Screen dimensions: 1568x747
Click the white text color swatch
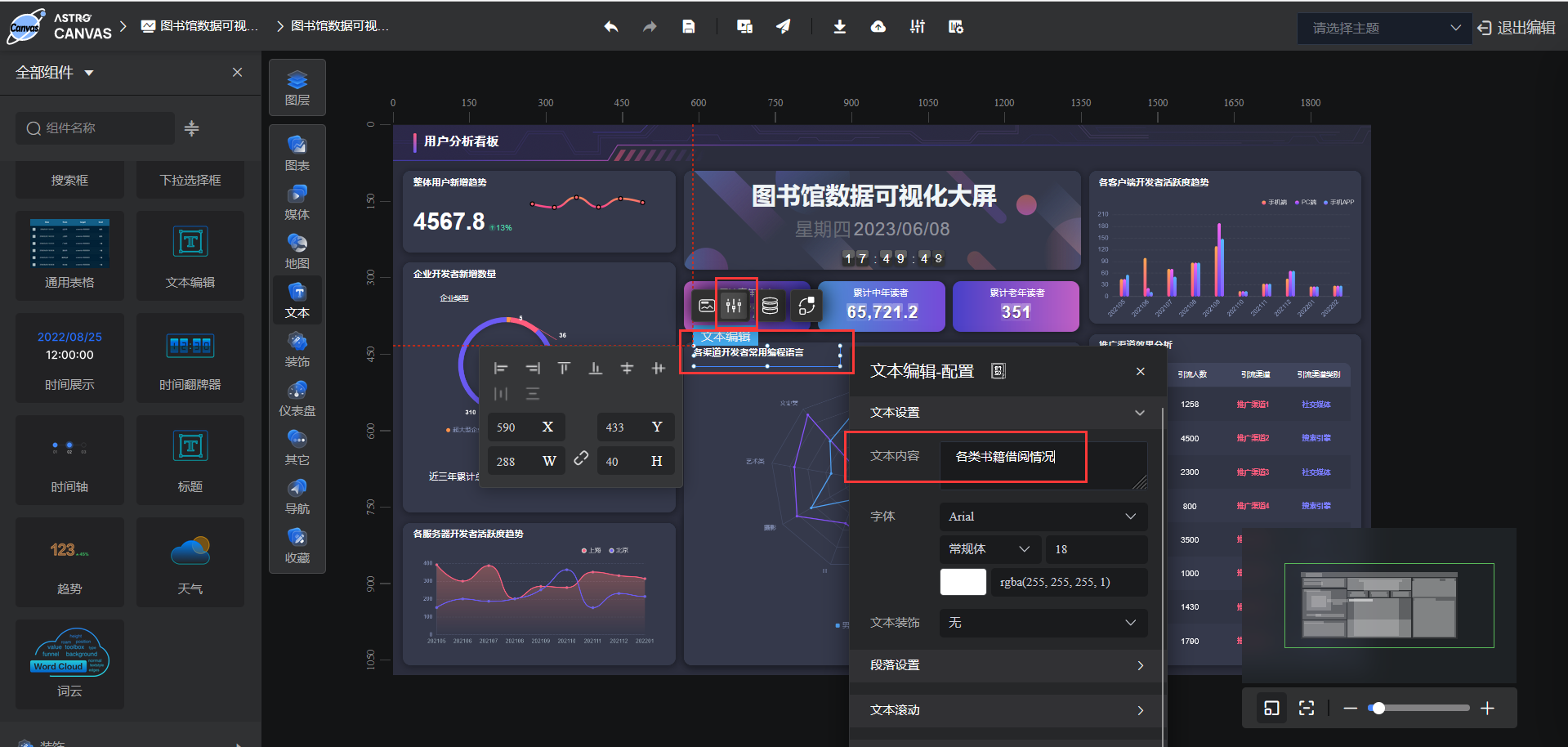[x=963, y=582]
